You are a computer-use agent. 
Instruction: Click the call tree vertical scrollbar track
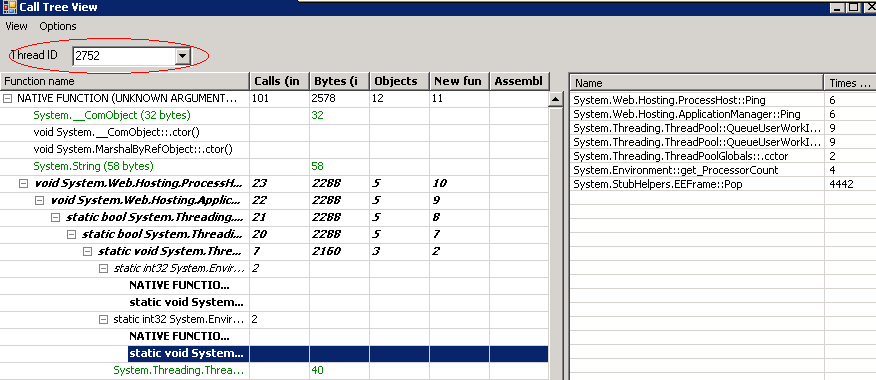[555, 243]
